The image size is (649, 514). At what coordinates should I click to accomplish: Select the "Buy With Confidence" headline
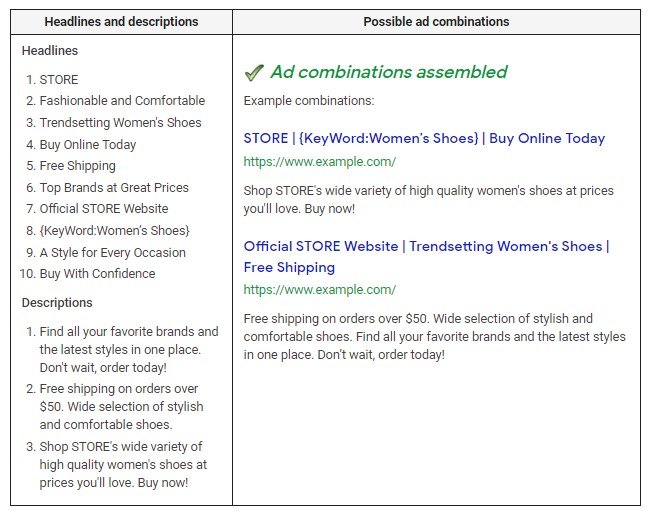(97, 274)
